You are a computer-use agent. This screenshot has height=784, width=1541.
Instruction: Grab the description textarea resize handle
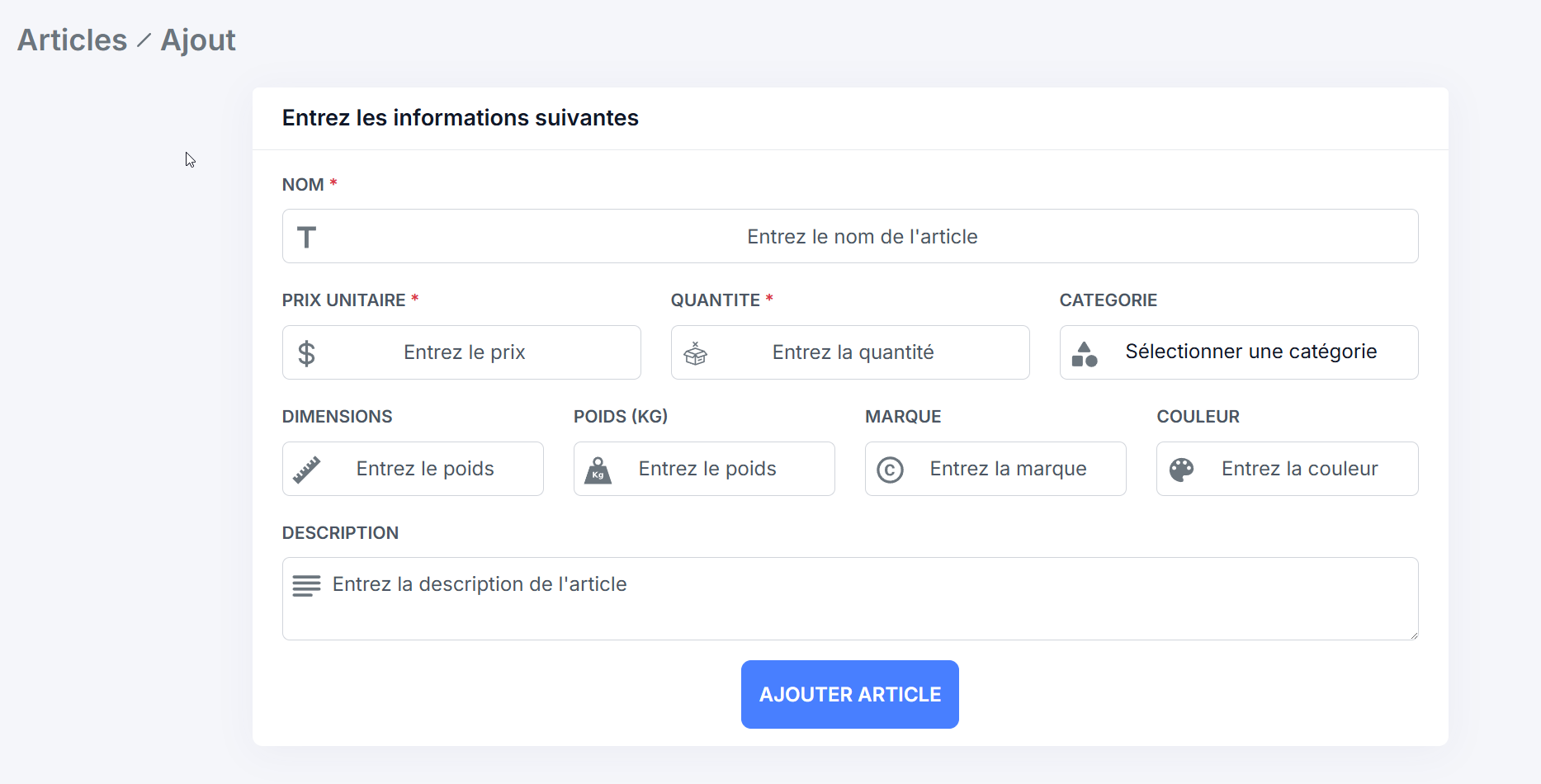1413,635
